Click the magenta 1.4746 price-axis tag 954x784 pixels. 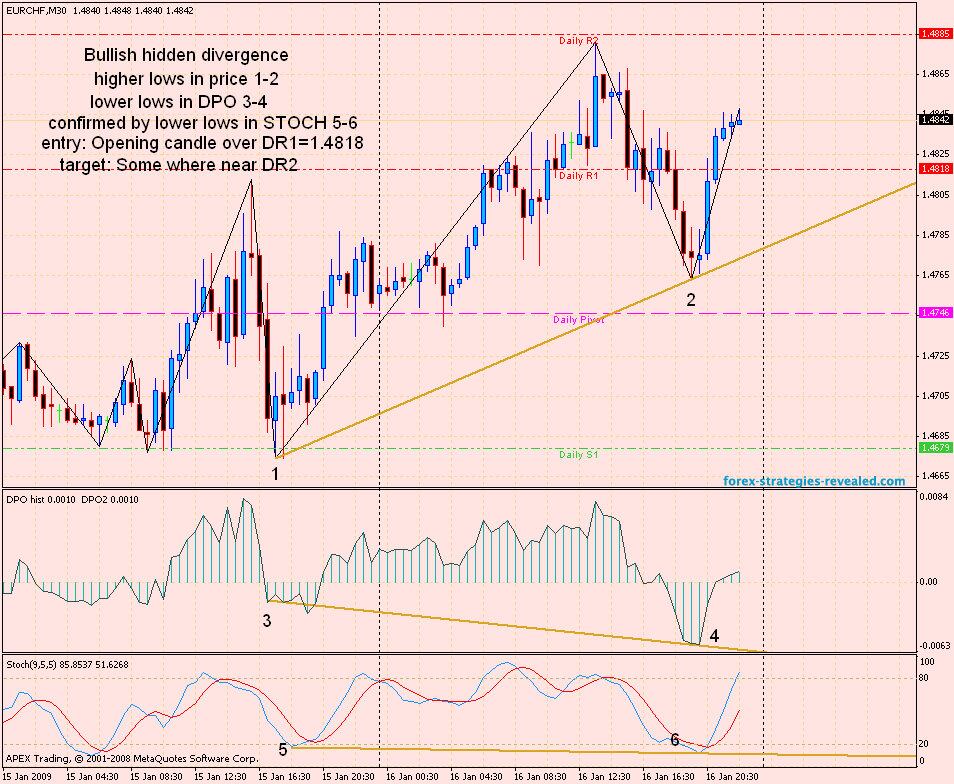coord(935,313)
